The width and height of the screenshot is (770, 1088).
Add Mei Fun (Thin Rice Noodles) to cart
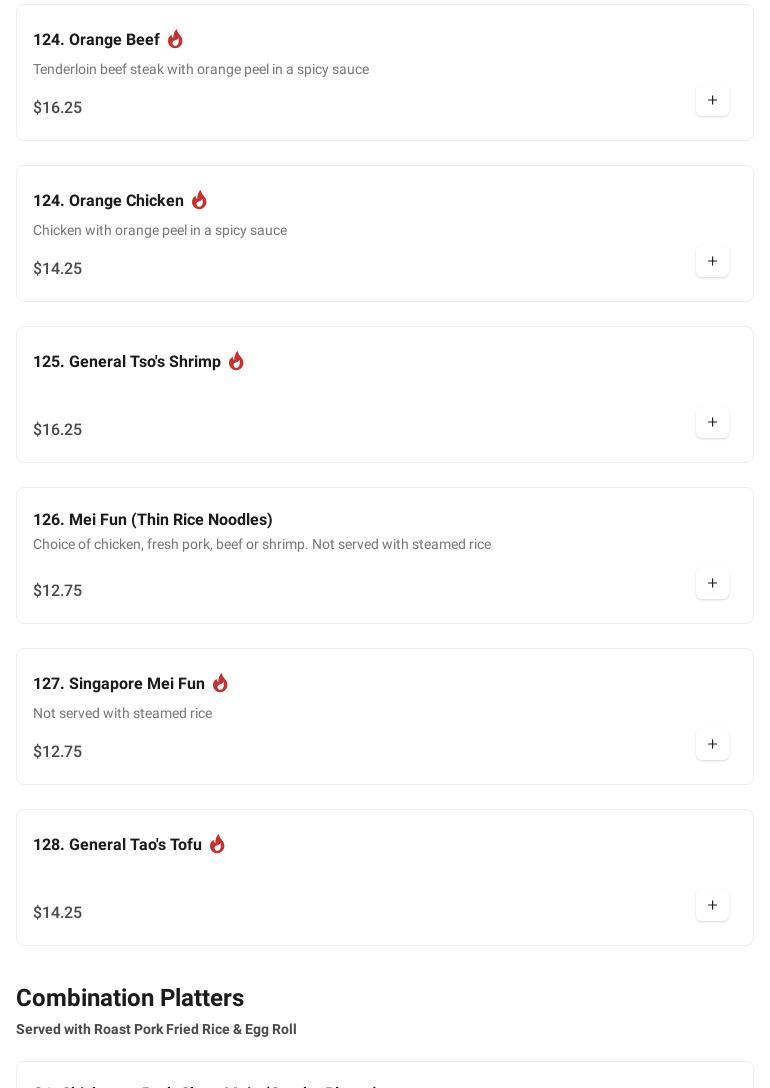click(x=712, y=583)
